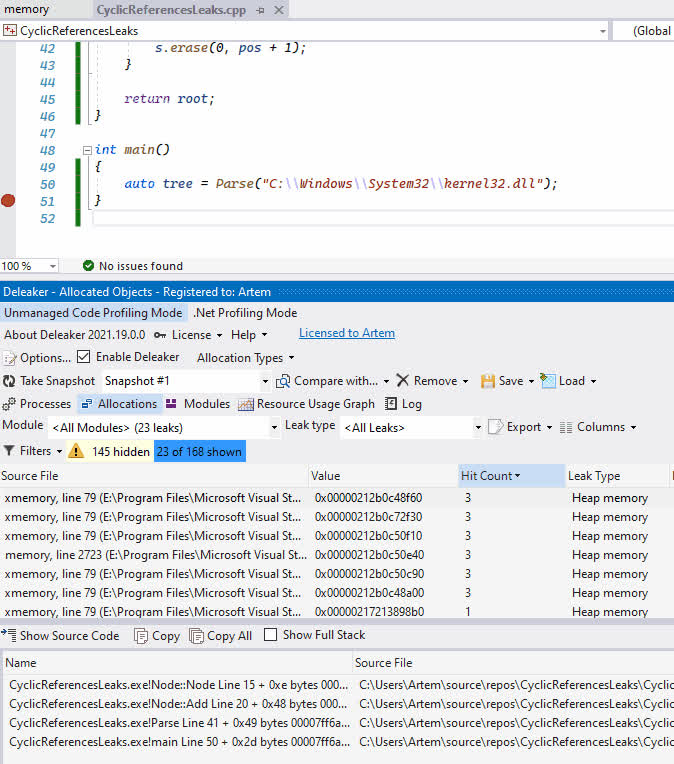674x764 pixels.
Task: Switch to .Net Profiling Mode tab
Action: pos(245,313)
